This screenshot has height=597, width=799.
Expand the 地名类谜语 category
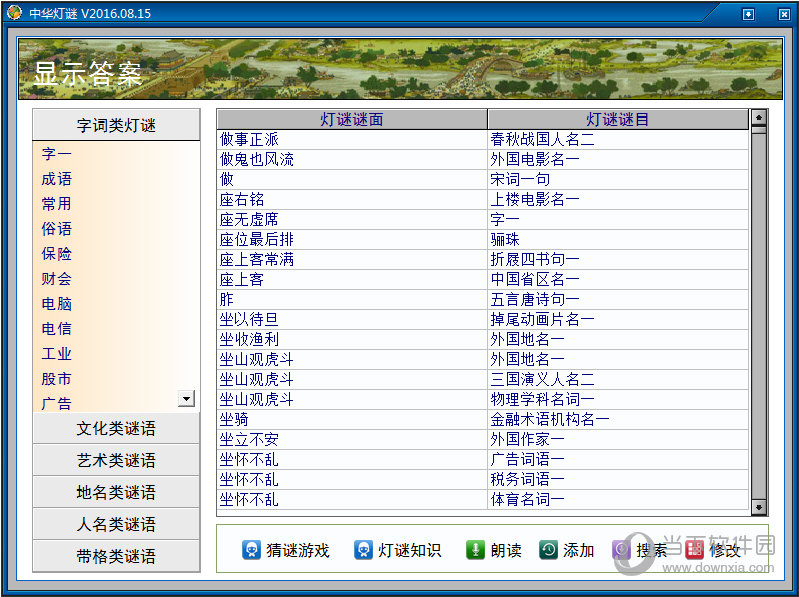116,492
